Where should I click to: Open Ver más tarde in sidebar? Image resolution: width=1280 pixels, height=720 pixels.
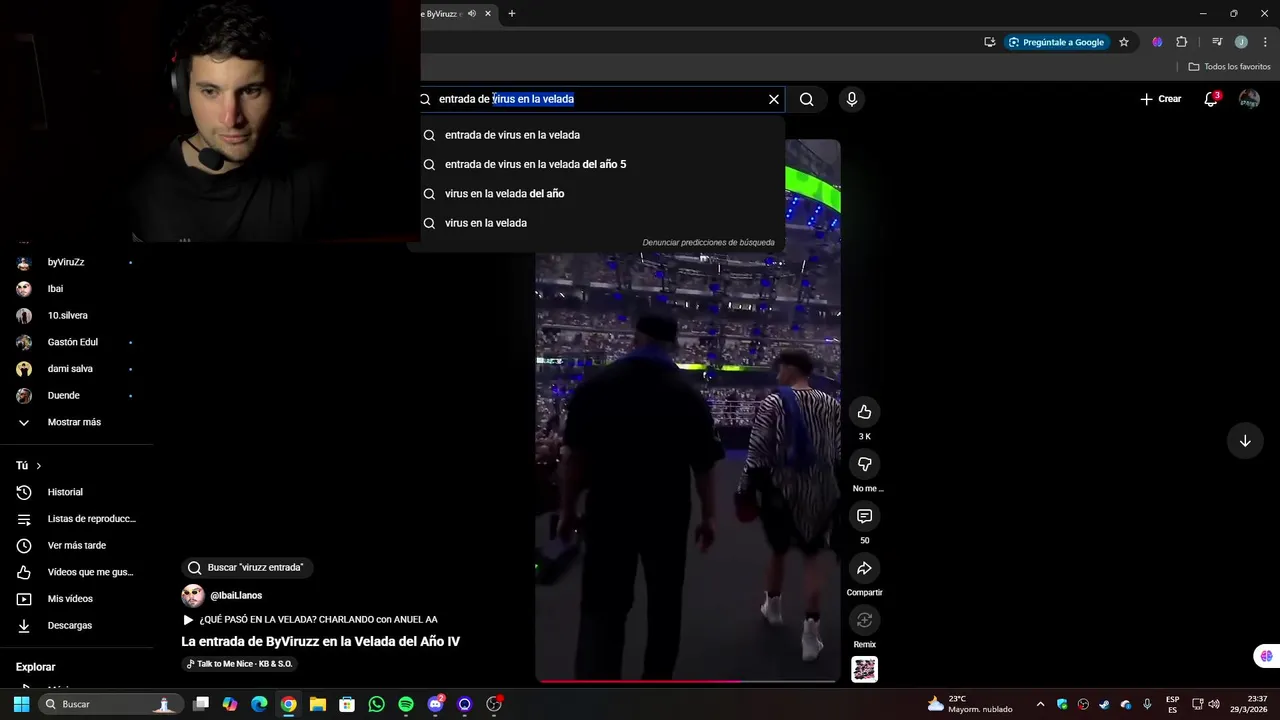[76, 545]
